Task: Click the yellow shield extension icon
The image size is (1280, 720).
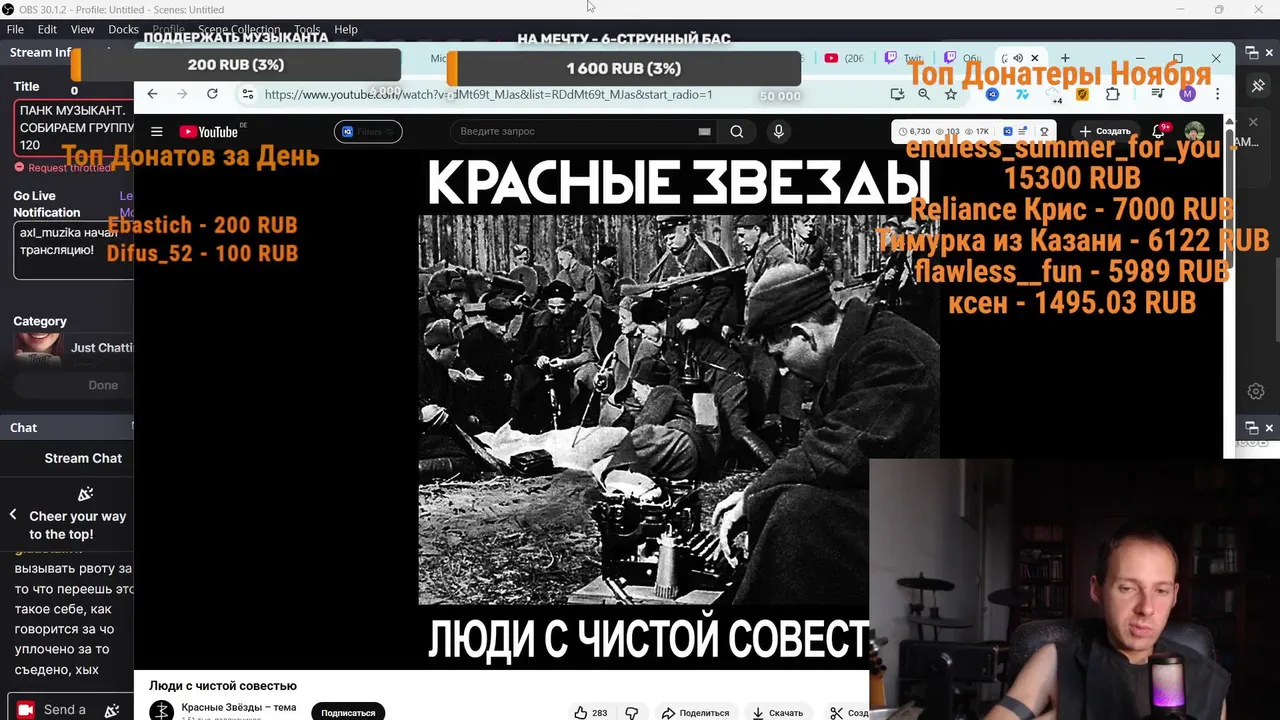Action: (x=1083, y=94)
